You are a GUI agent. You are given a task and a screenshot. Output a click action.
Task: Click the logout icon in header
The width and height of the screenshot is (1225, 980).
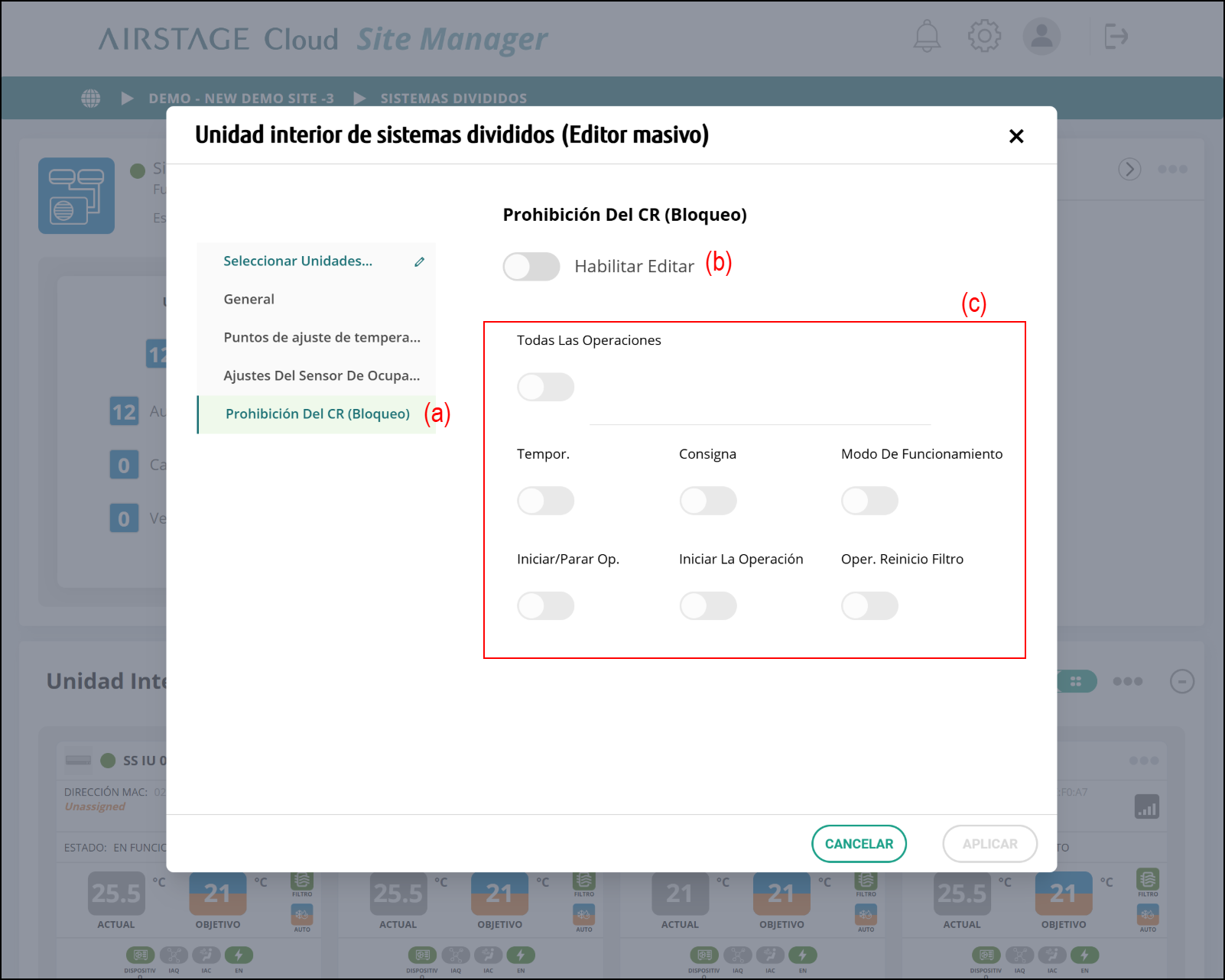(x=1116, y=36)
